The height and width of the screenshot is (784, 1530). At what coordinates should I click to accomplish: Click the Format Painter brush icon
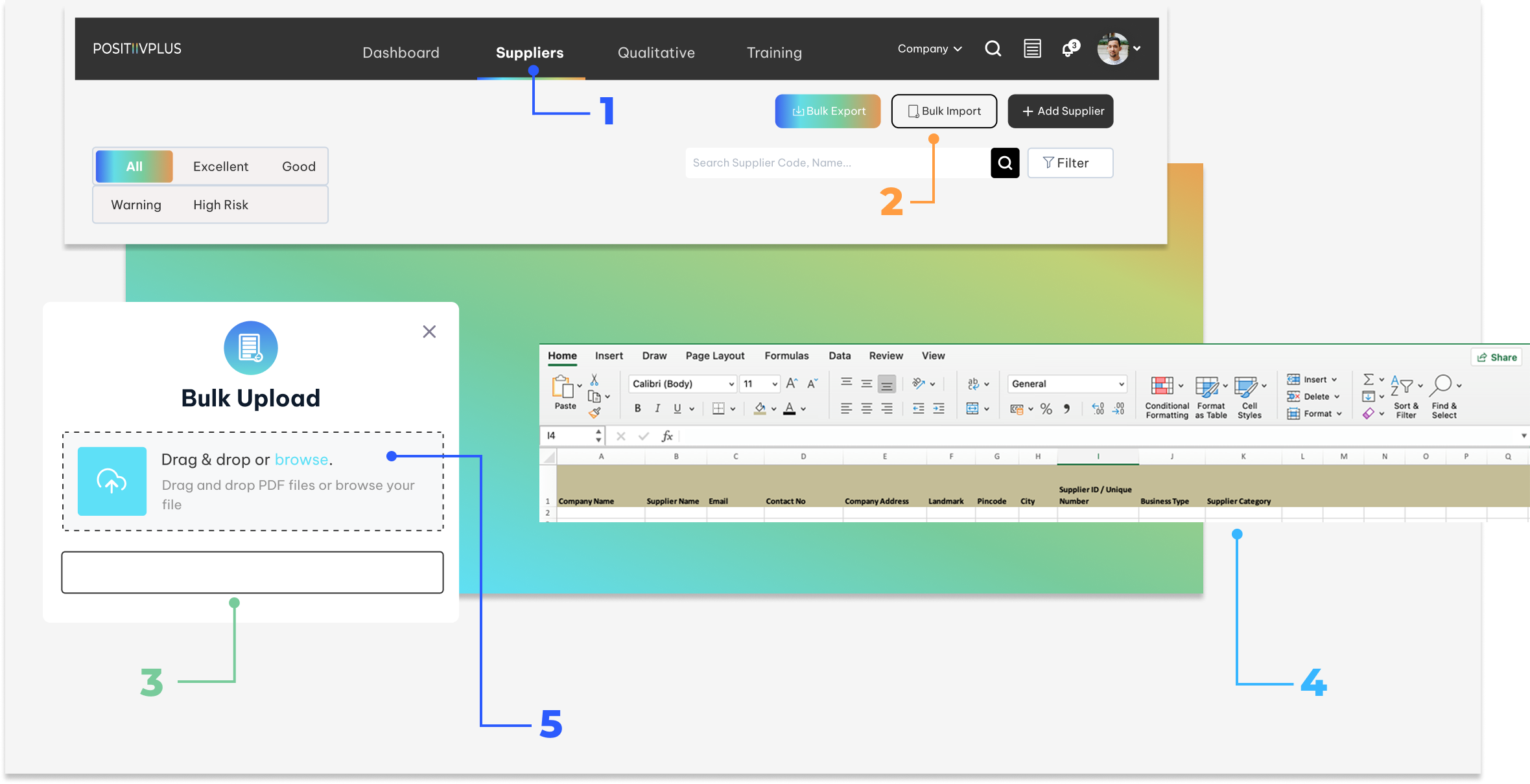tap(594, 412)
